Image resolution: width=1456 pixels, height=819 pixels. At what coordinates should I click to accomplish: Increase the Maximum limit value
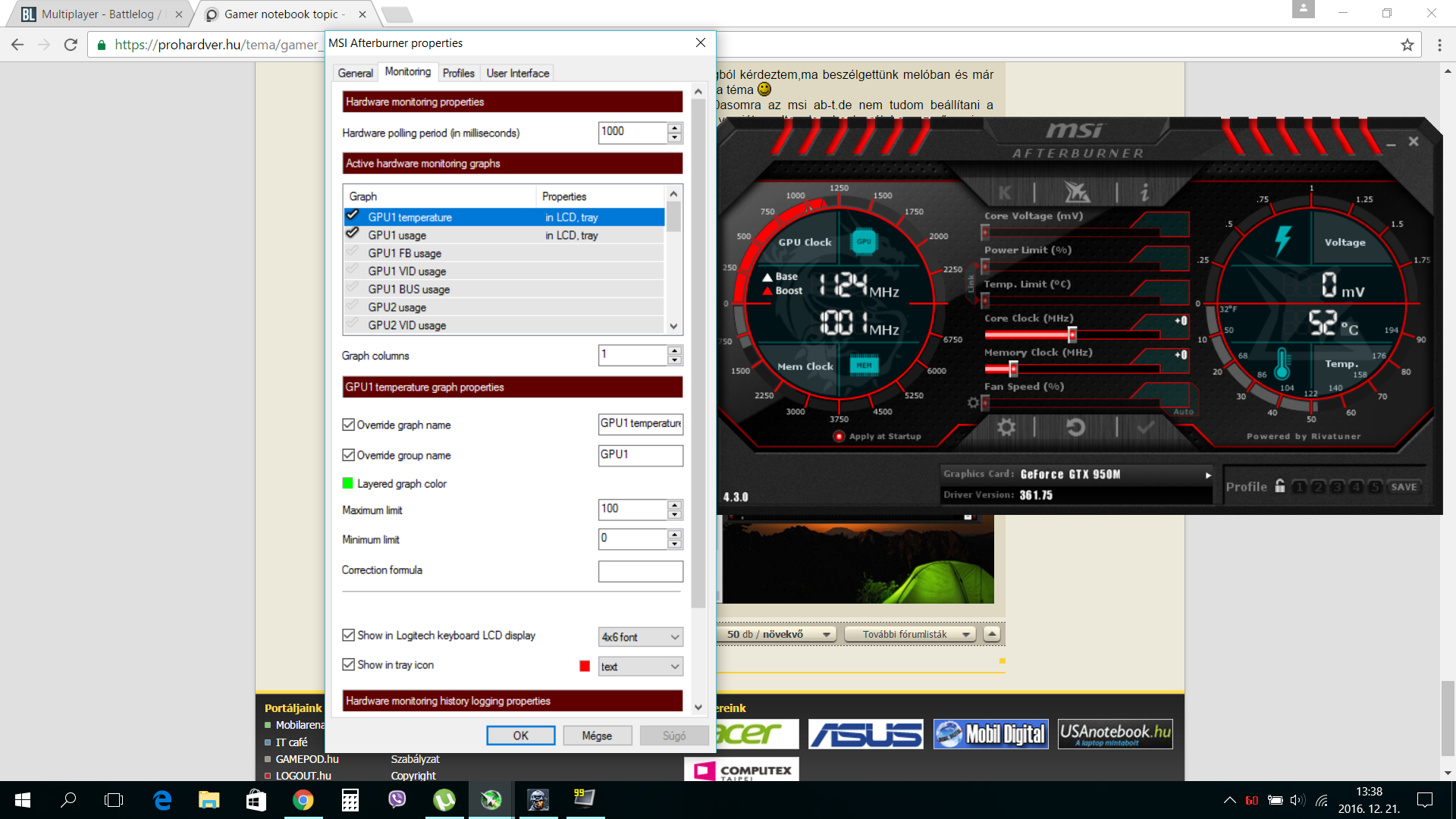674,504
